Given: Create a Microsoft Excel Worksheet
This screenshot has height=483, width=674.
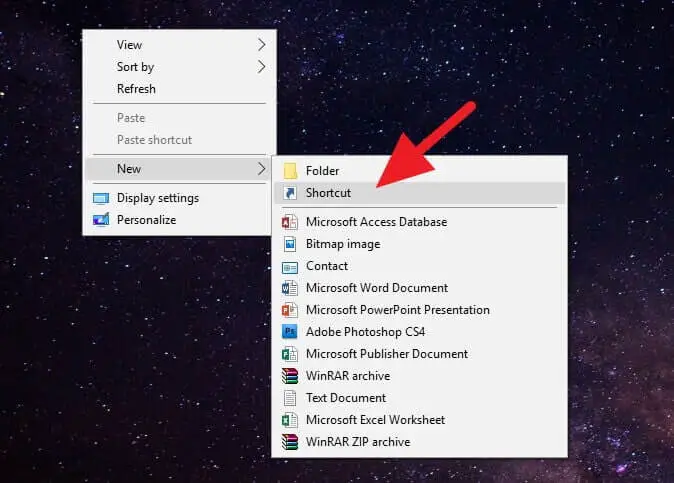Looking at the screenshot, I should coord(420,420).
